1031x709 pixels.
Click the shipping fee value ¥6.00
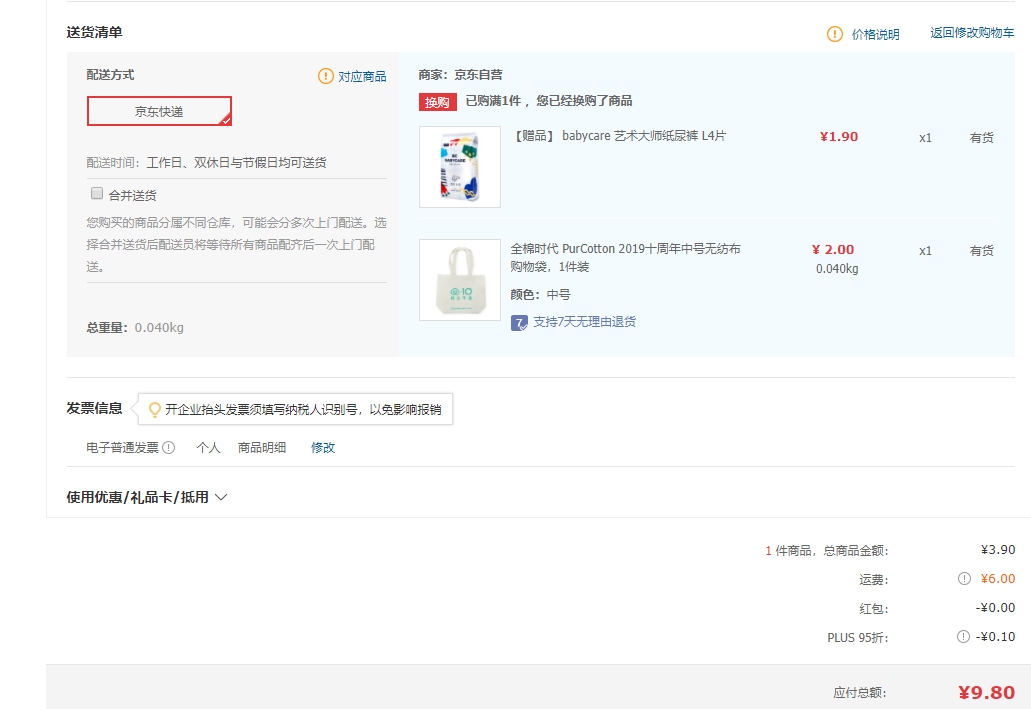[x=997, y=579]
